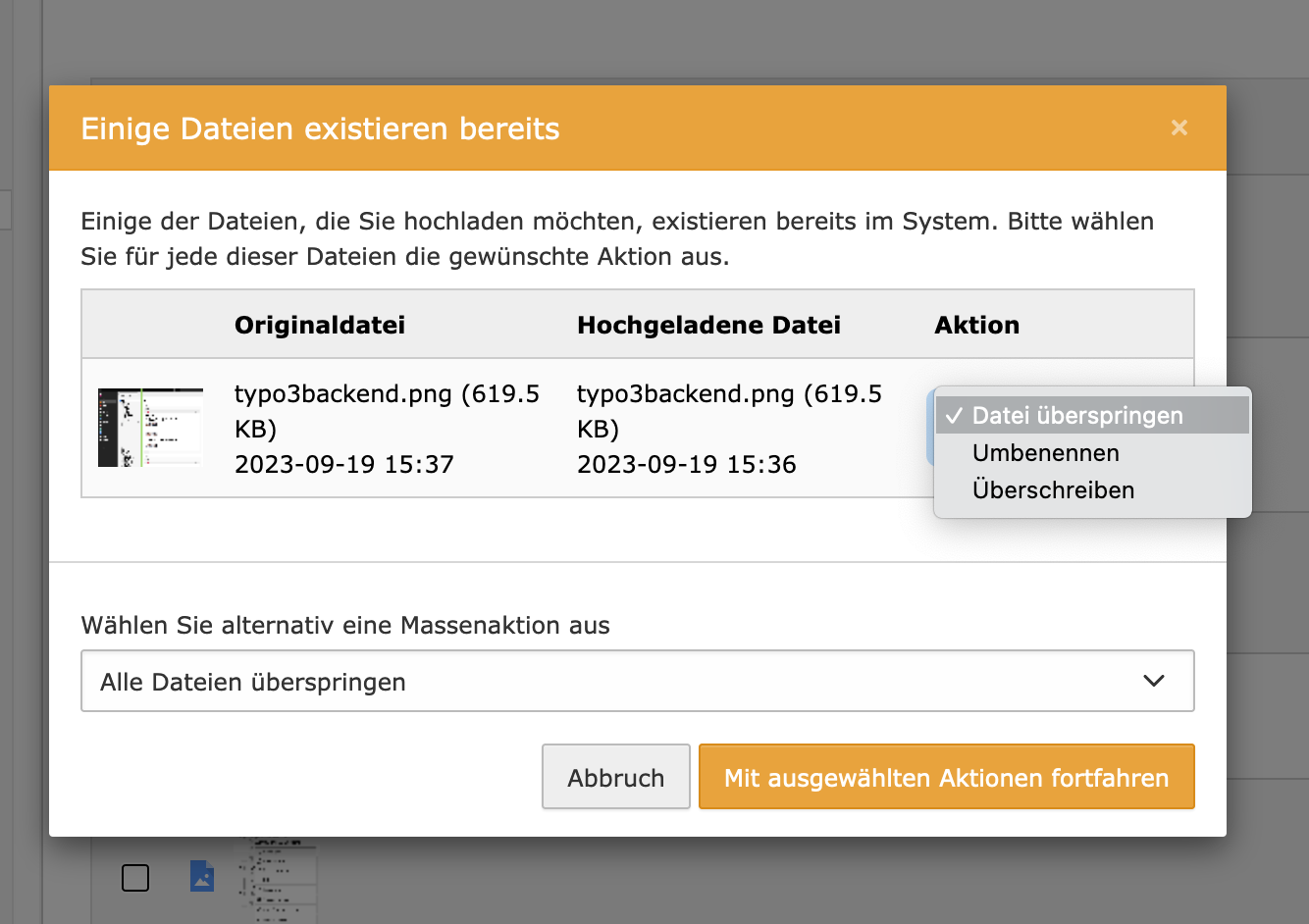
Task: Click the 'Hochgeladene Datei' column header
Action: tap(708, 326)
